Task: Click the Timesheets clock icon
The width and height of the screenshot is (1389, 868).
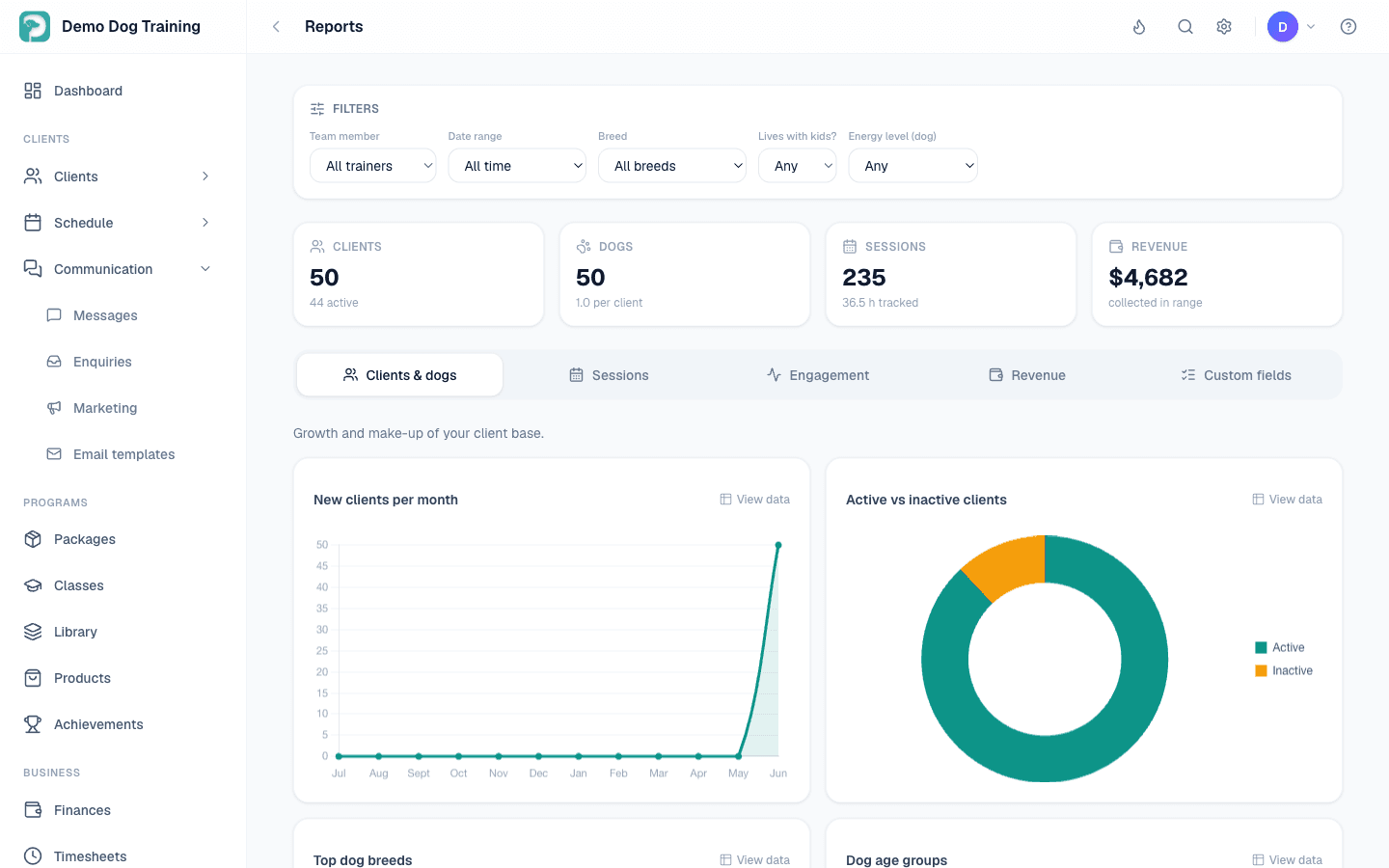Action: [x=33, y=856]
